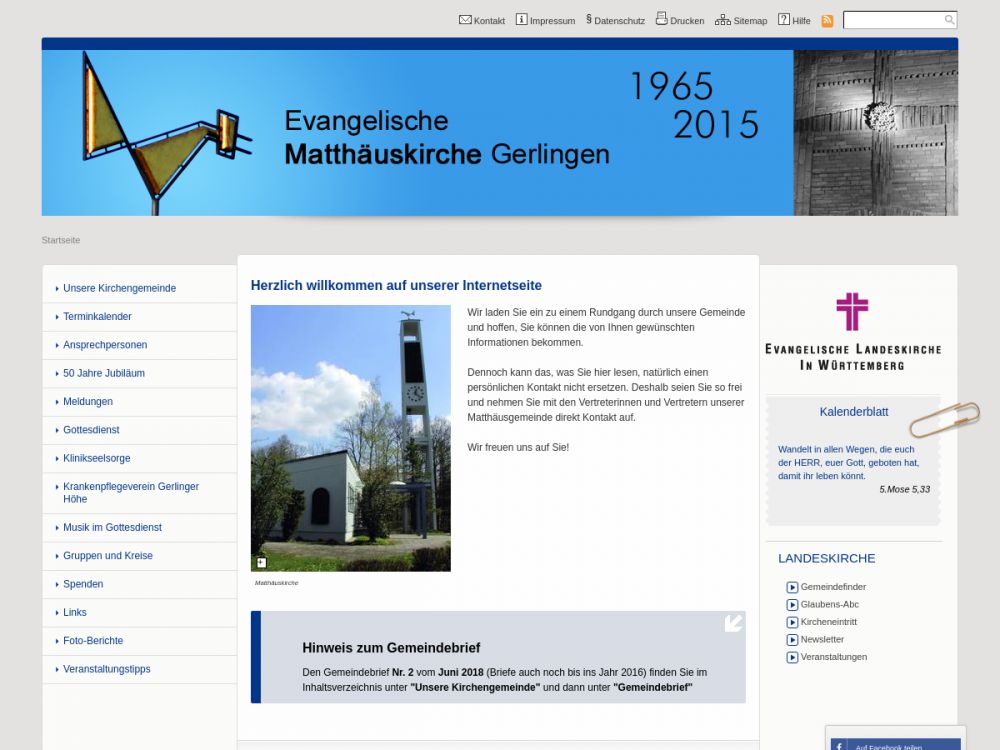
Task: Click the Sitemap tree icon
Action: click(x=722, y=20)
